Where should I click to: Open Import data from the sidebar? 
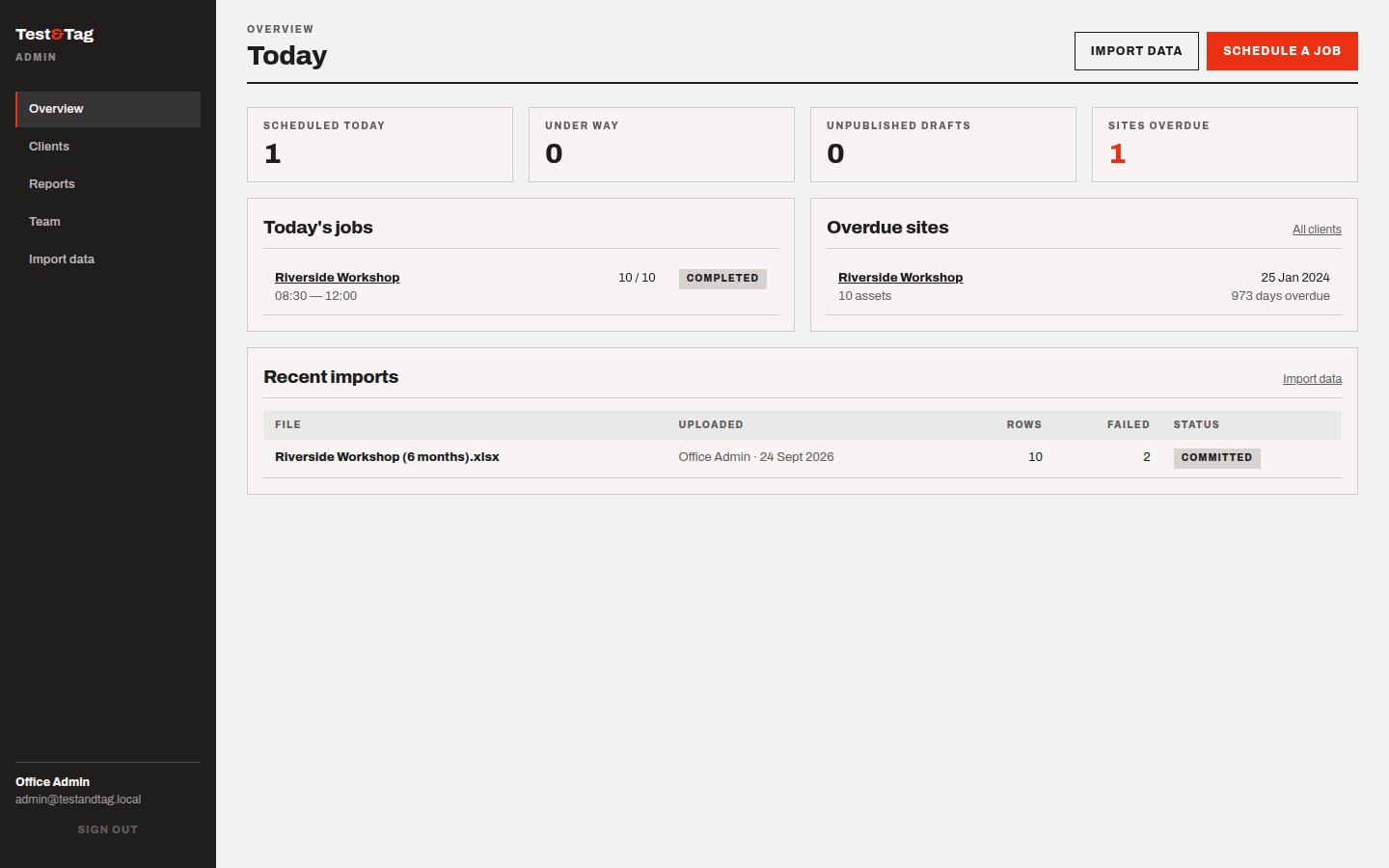pos(108,259)
